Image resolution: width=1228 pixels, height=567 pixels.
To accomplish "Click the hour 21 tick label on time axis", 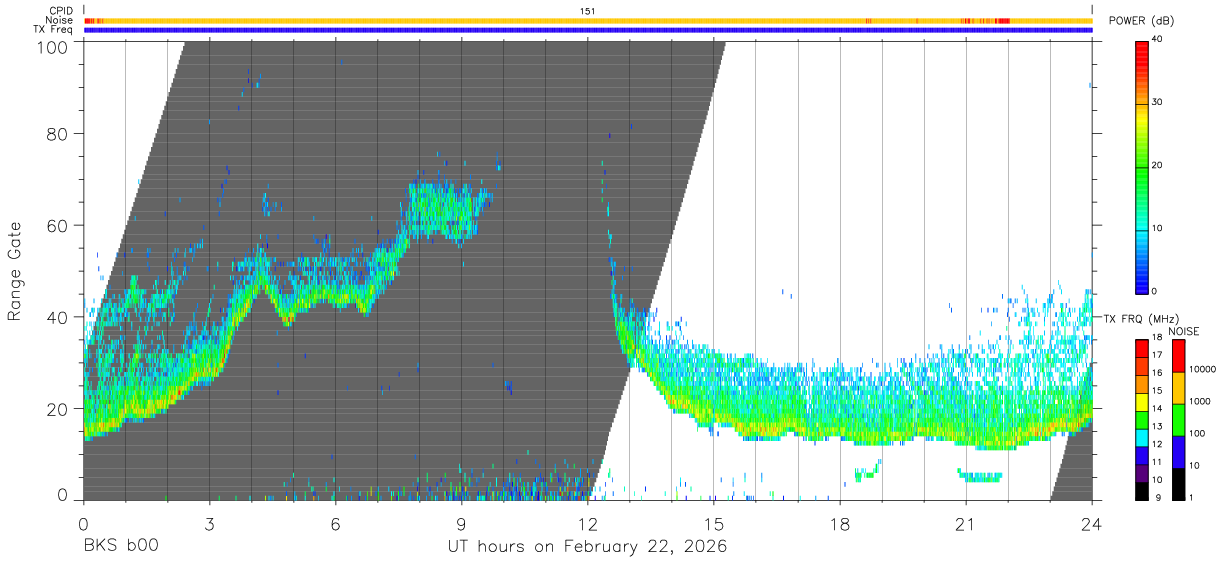I will (x=965, y=523).
